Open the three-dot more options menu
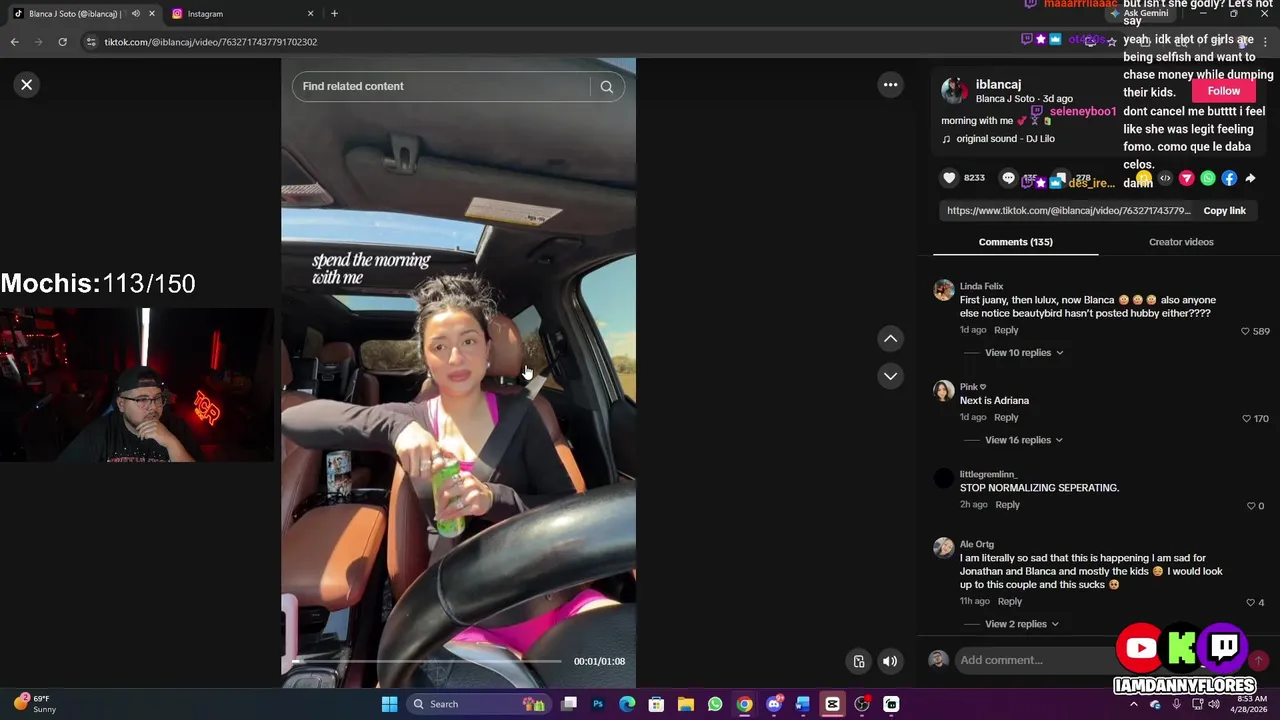This screenshot has height=720, width=1280. click(x=890, y=85)
